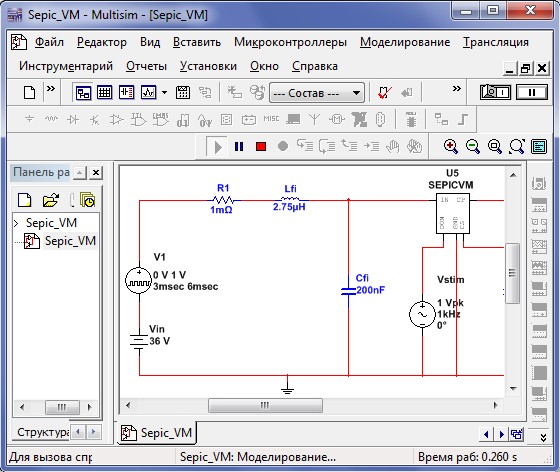The width and height of the screenshot is (560, 472).
Task: Open the Отчеты menu
Action: click(x=146, y=66)
